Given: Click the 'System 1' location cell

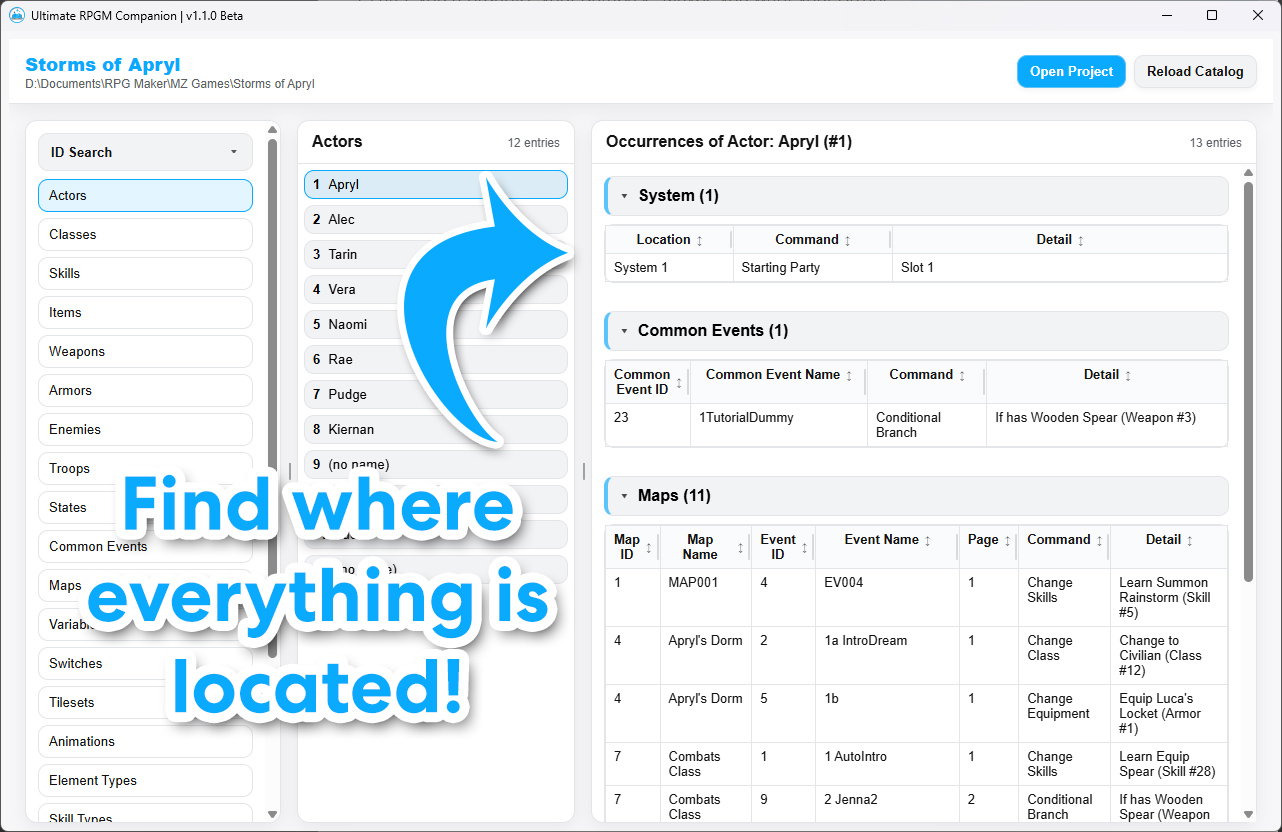Looking at the screenshot, I should (670, 268).
